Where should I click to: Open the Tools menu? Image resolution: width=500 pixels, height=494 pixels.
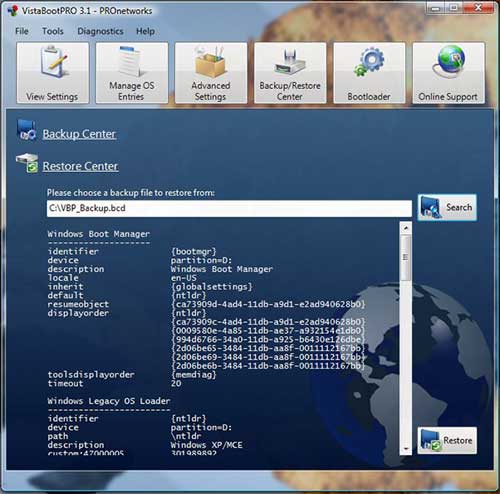pyautogui.click(x=53, y=31)
